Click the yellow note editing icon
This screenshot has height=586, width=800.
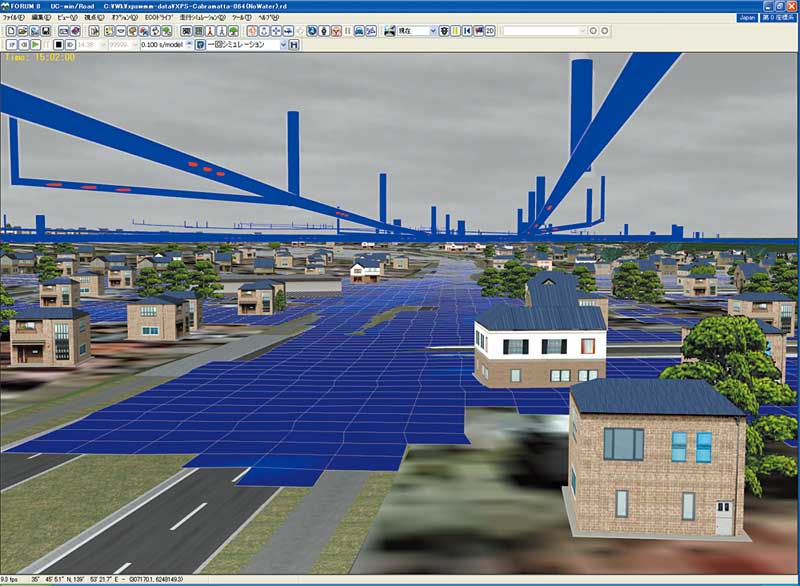coord(109,31)
